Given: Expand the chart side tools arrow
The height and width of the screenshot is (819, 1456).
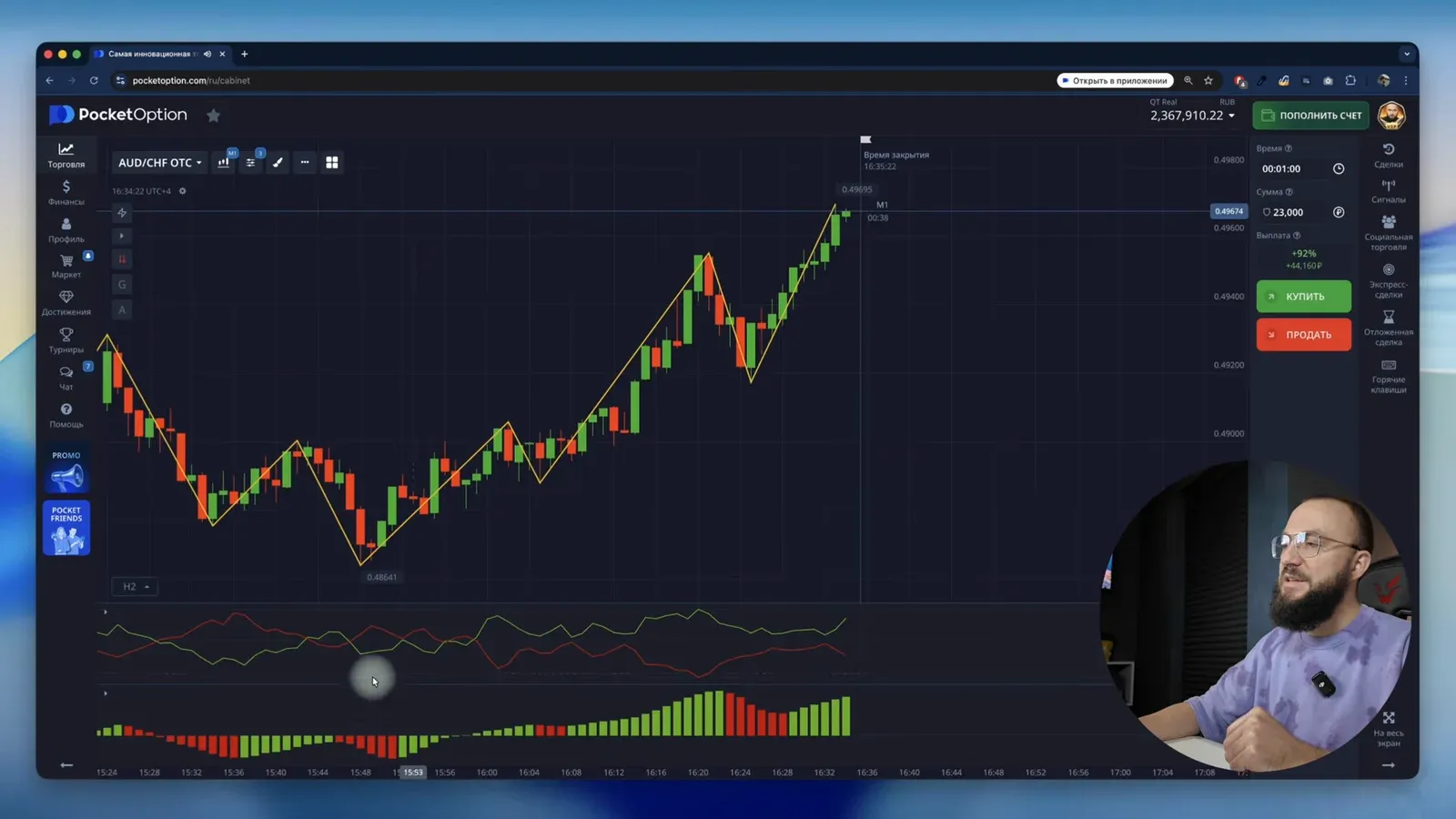Looking at the screenshot, I should tap(122, 236).
